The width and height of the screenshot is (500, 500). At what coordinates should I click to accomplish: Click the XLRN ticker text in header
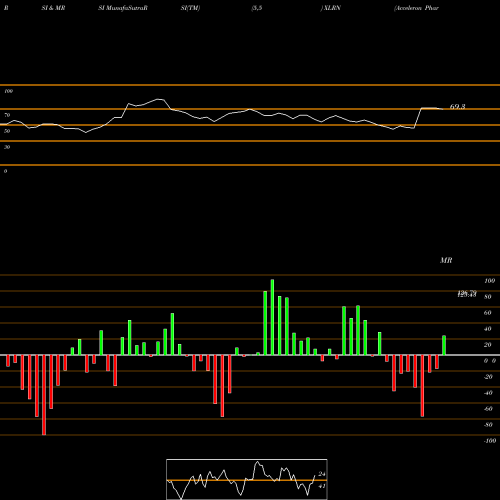pos(332,8)
